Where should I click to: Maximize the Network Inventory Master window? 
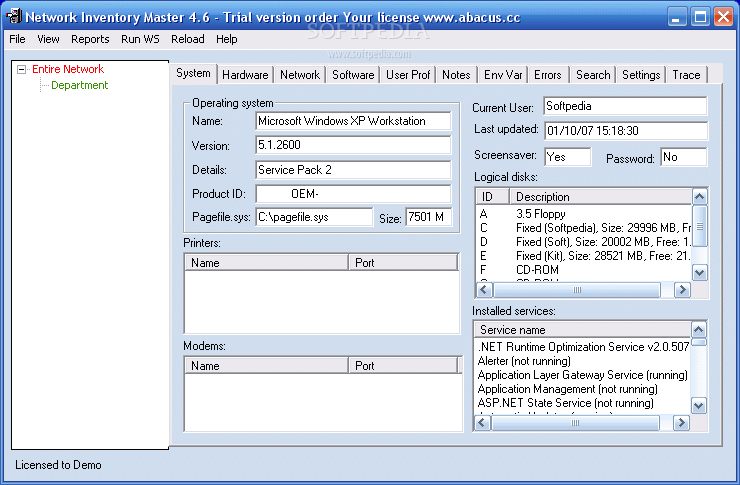(x=700, y=17)
